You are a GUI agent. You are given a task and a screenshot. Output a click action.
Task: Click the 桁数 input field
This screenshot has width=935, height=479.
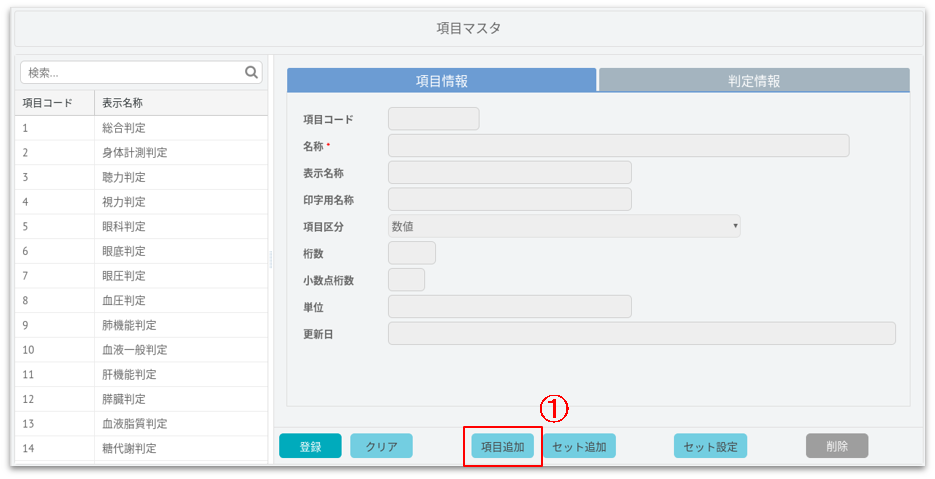[411, 253]
